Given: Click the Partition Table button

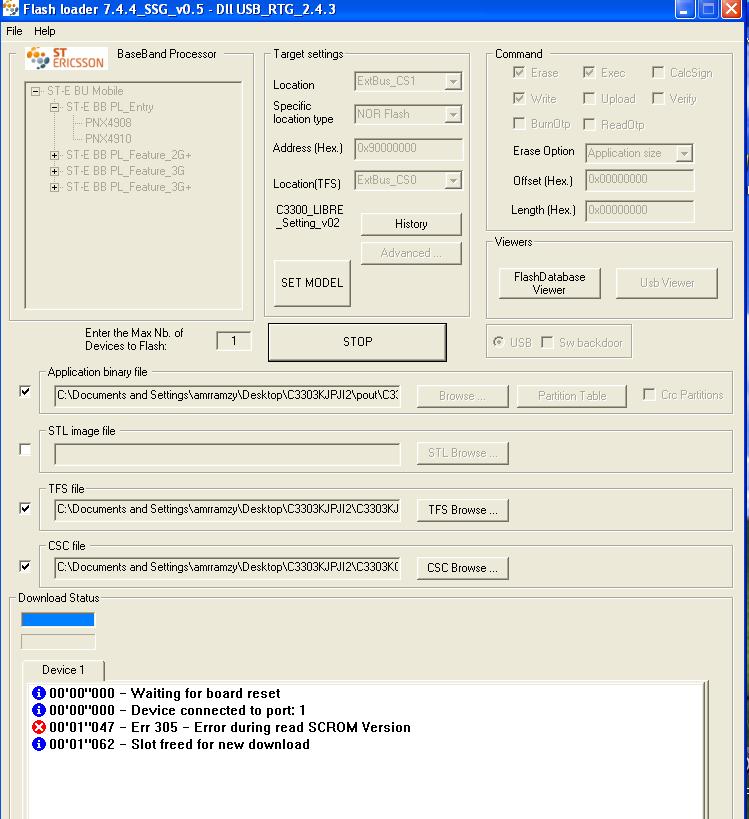Looking at the screenshot, I should tap(572, 396).
